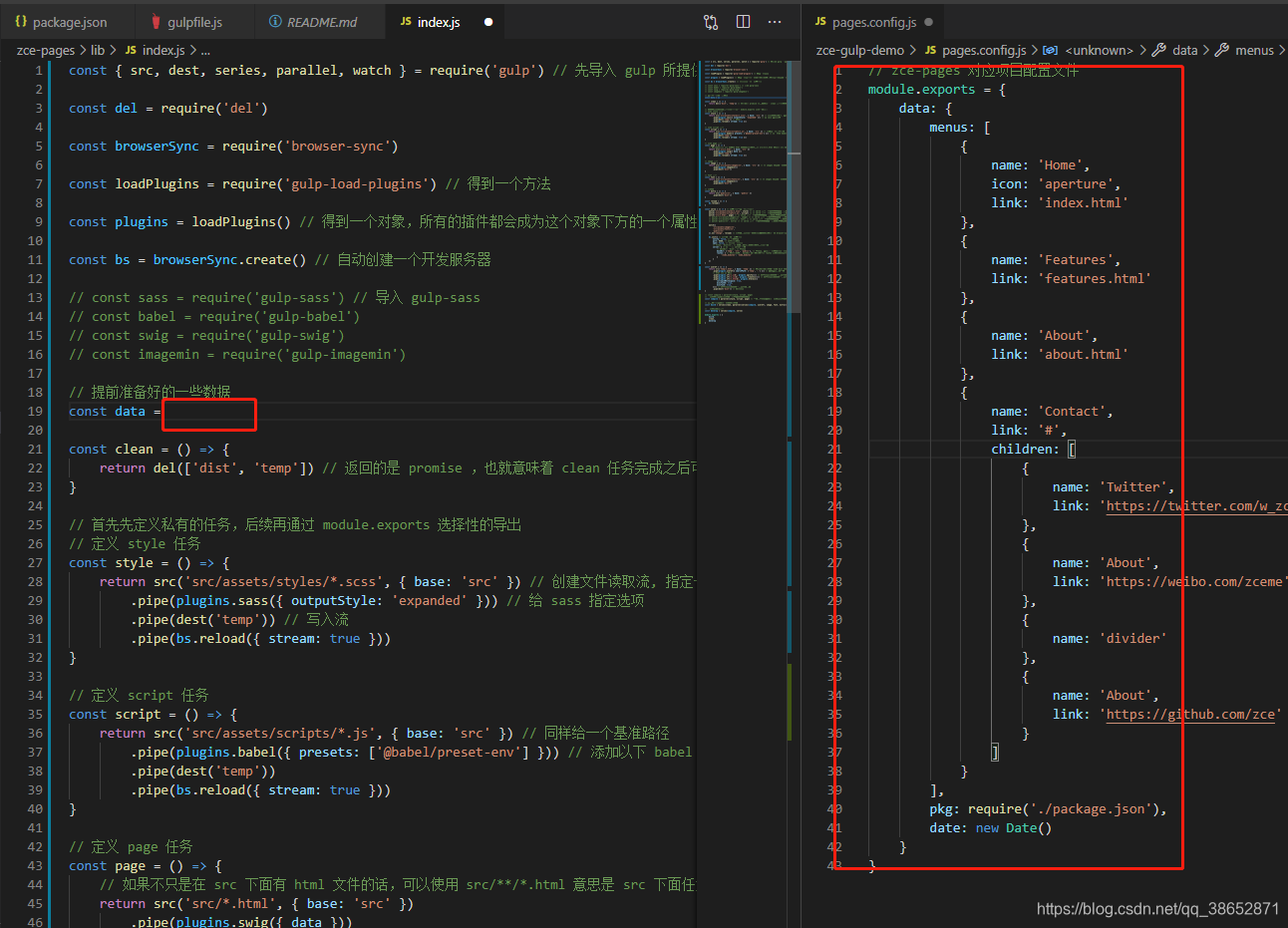Click the info icon on README.md tab
This screenshot has height=928, width=1288.
click(275, 22)
